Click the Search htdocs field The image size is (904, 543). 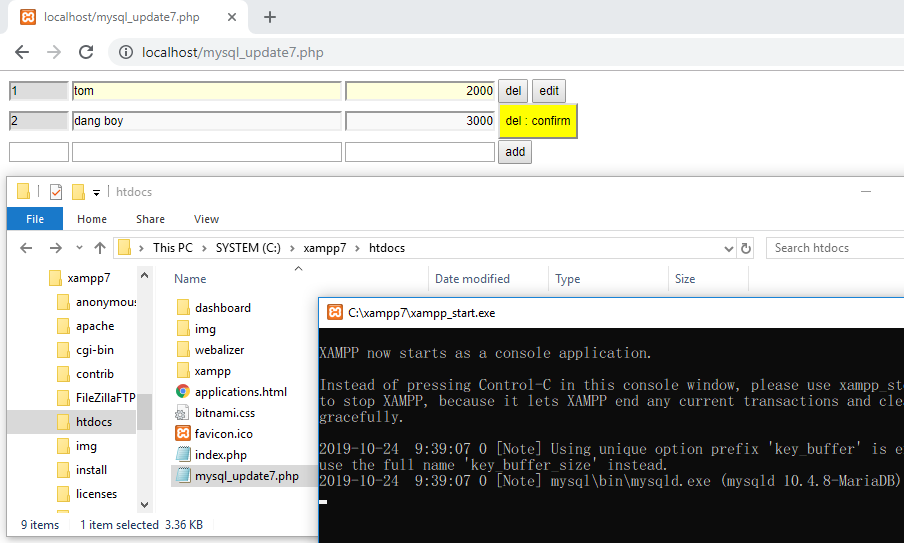click(x=835, y=248)
